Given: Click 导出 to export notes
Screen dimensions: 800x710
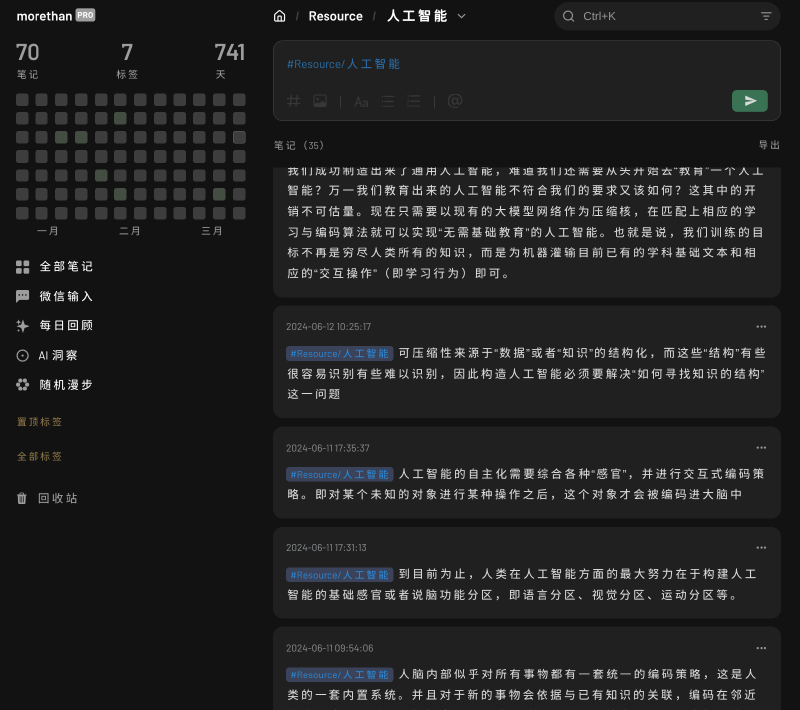Looking at the screenshot, I should 768,145.
